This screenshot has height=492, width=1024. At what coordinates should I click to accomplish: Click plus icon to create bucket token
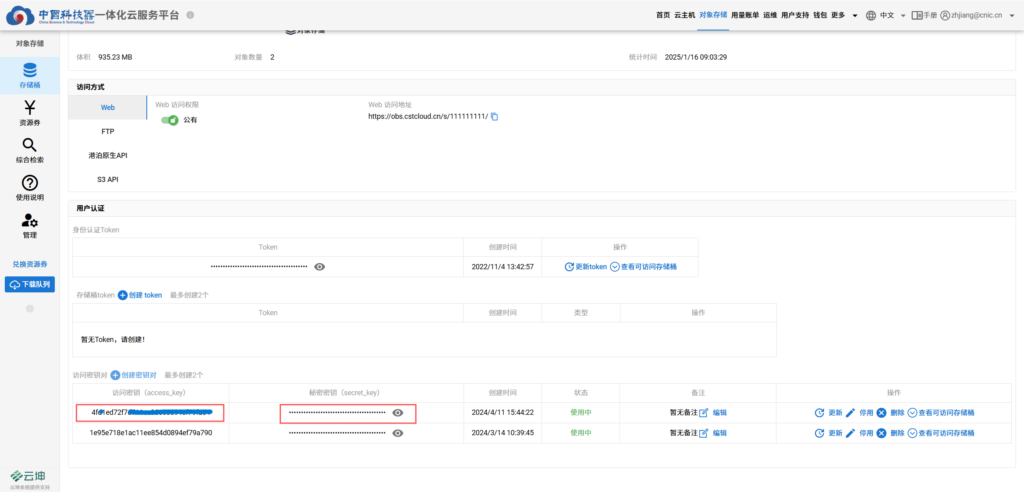(123, 295)
